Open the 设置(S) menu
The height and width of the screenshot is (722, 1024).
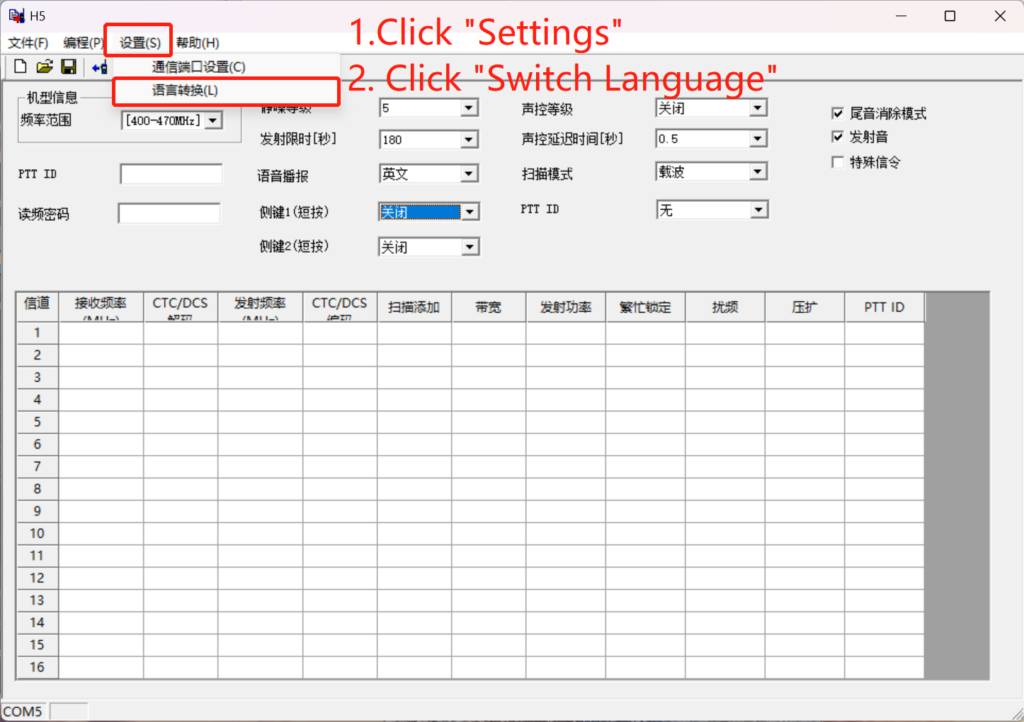point(140,43)
